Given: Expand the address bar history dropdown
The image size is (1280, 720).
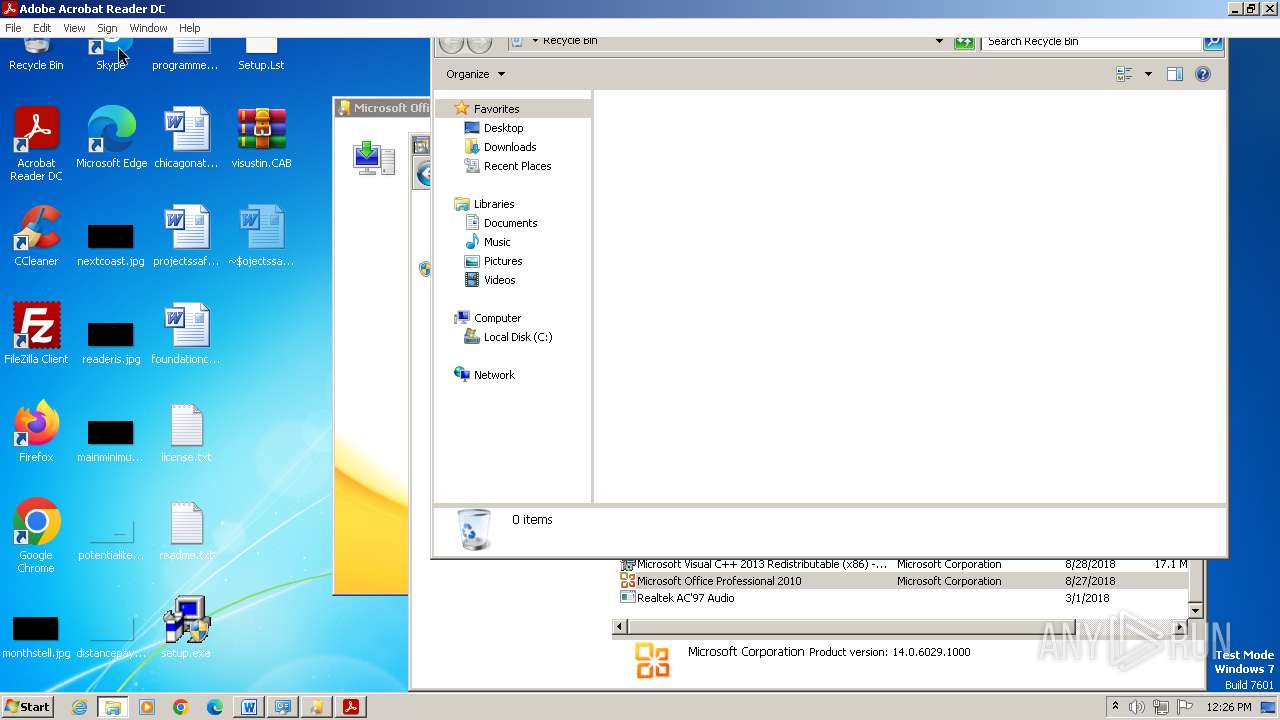Looking at the screenshot, I should pyautogui.click(x=939, y=42).
